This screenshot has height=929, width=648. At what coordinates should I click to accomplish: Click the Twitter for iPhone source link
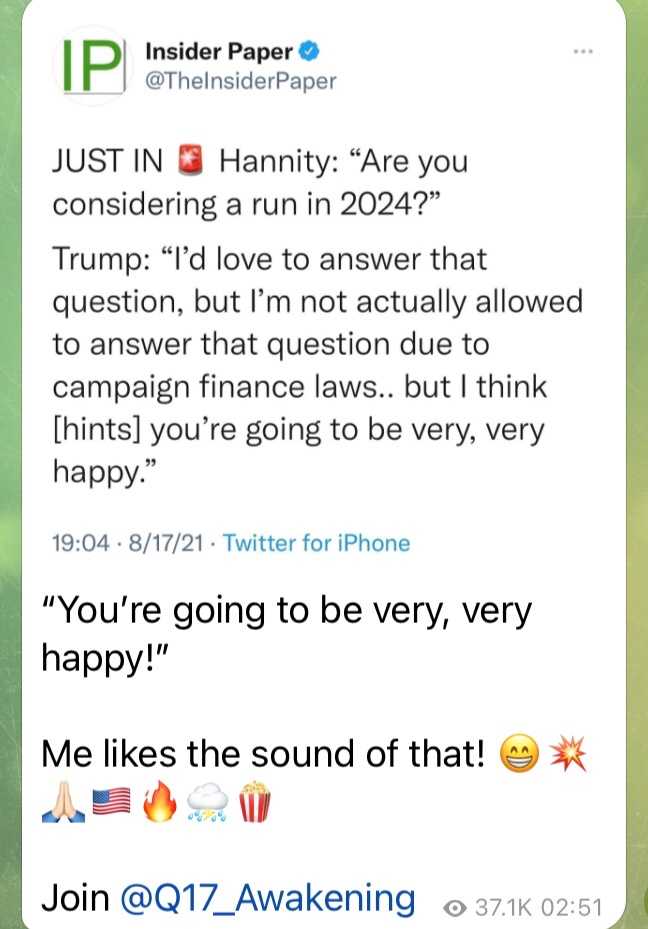point(316,543)
